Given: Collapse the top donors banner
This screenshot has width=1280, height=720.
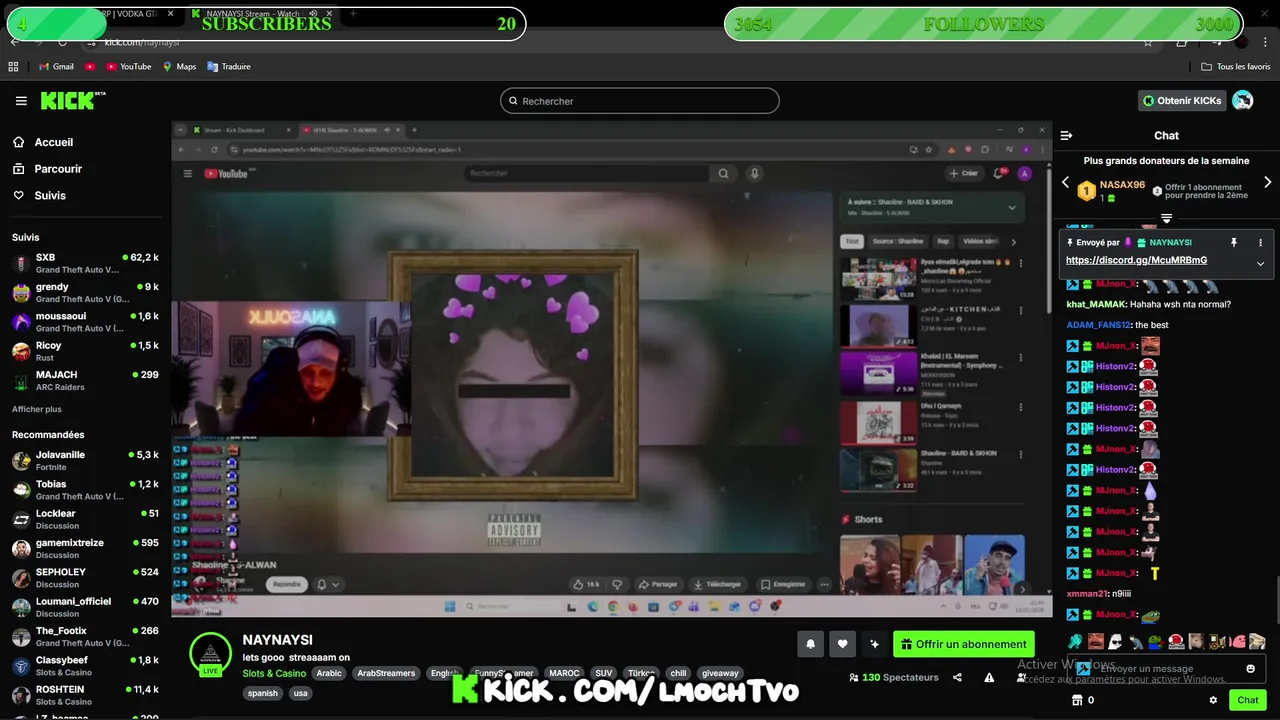Looking at the screenshot, I should 1166,219.
